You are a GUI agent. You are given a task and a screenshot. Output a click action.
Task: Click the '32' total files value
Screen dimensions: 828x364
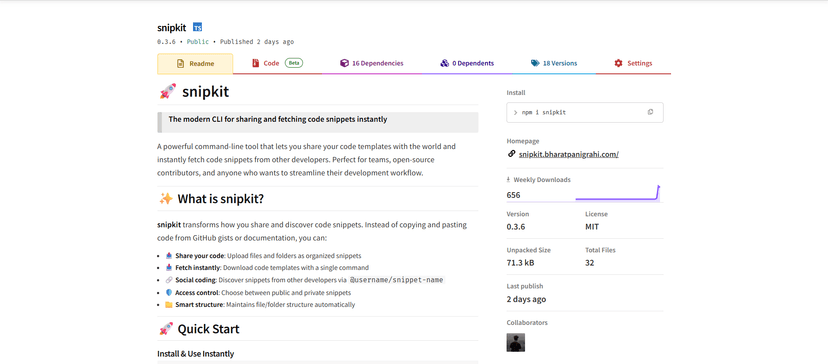click(x=589, y=263)
